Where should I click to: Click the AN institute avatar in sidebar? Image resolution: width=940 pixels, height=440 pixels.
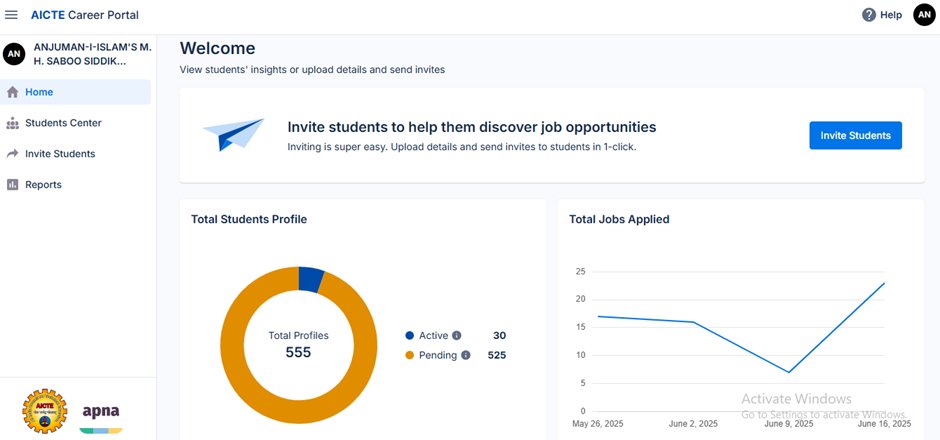click(14, 54)
